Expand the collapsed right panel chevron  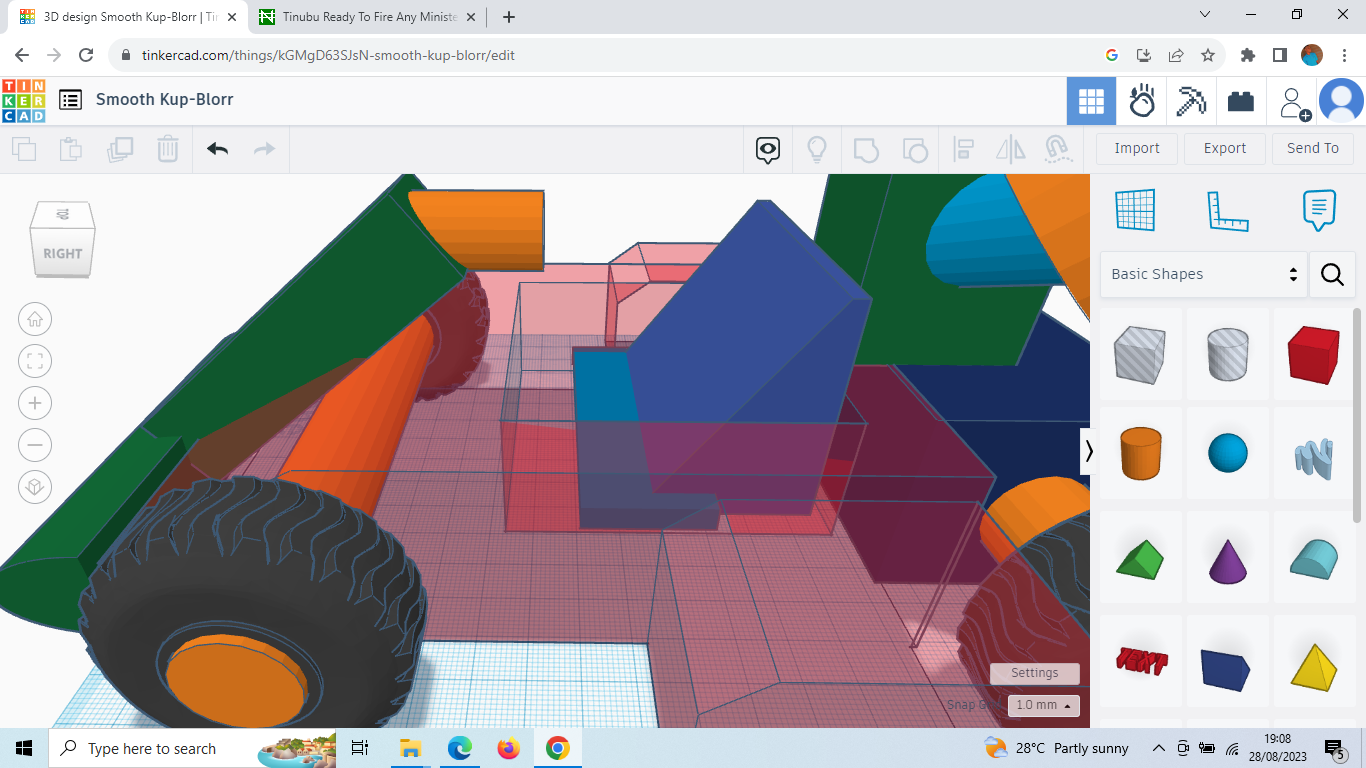point(1089,451)
